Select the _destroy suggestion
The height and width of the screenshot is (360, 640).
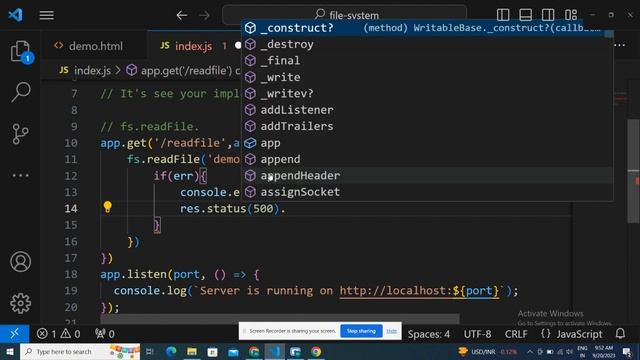click(427, 44)
